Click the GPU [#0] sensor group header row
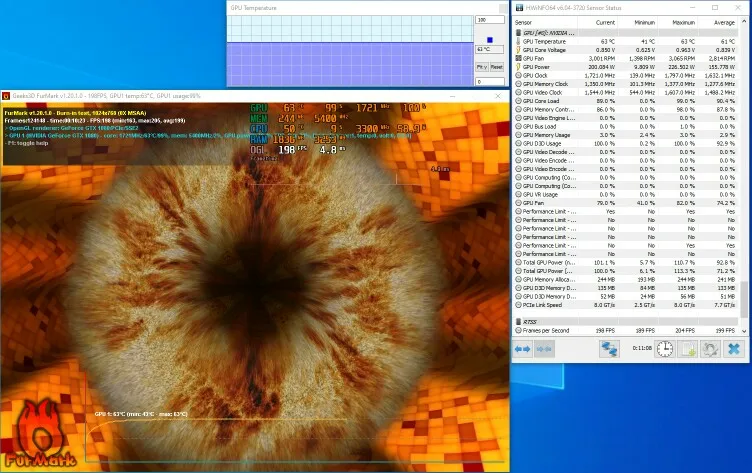The height and width of the screenshot is (473, 752). click(625, 33)
